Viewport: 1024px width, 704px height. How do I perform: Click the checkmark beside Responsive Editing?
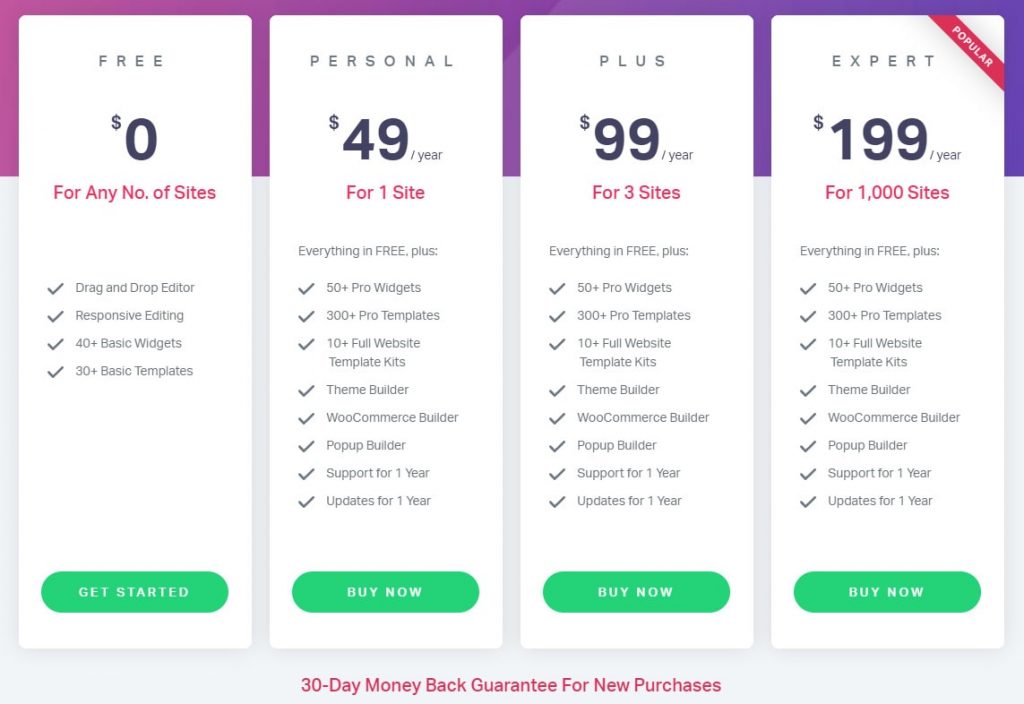57,316
